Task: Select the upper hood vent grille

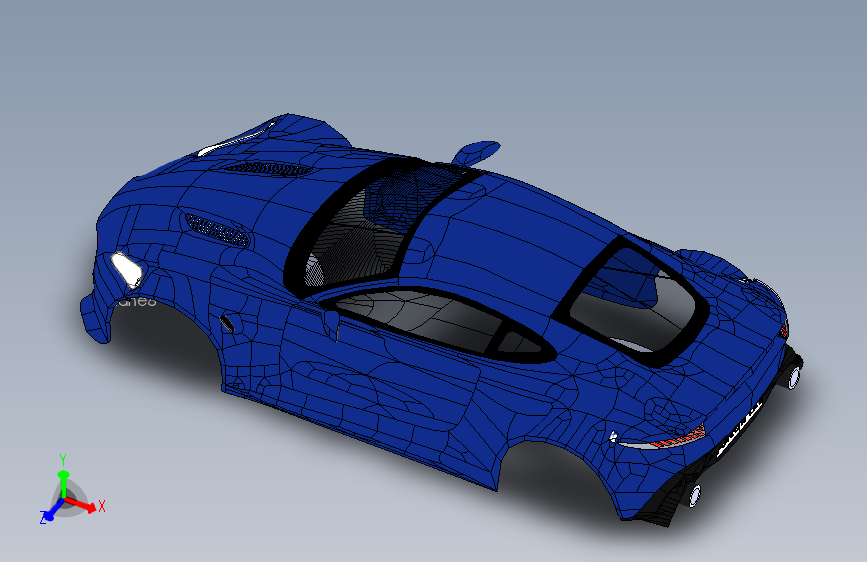Action: pos(268,169)
